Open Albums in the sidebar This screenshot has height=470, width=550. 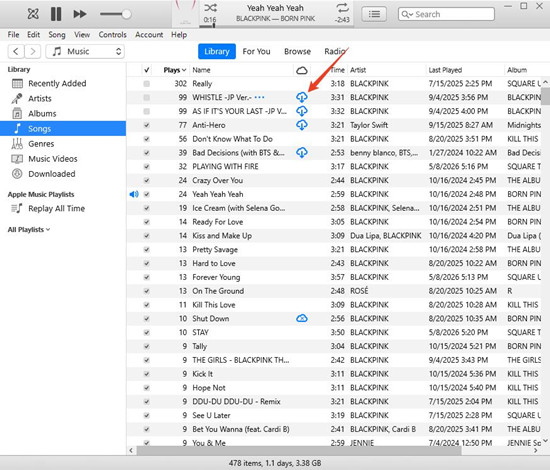click(x=63, y=114)
